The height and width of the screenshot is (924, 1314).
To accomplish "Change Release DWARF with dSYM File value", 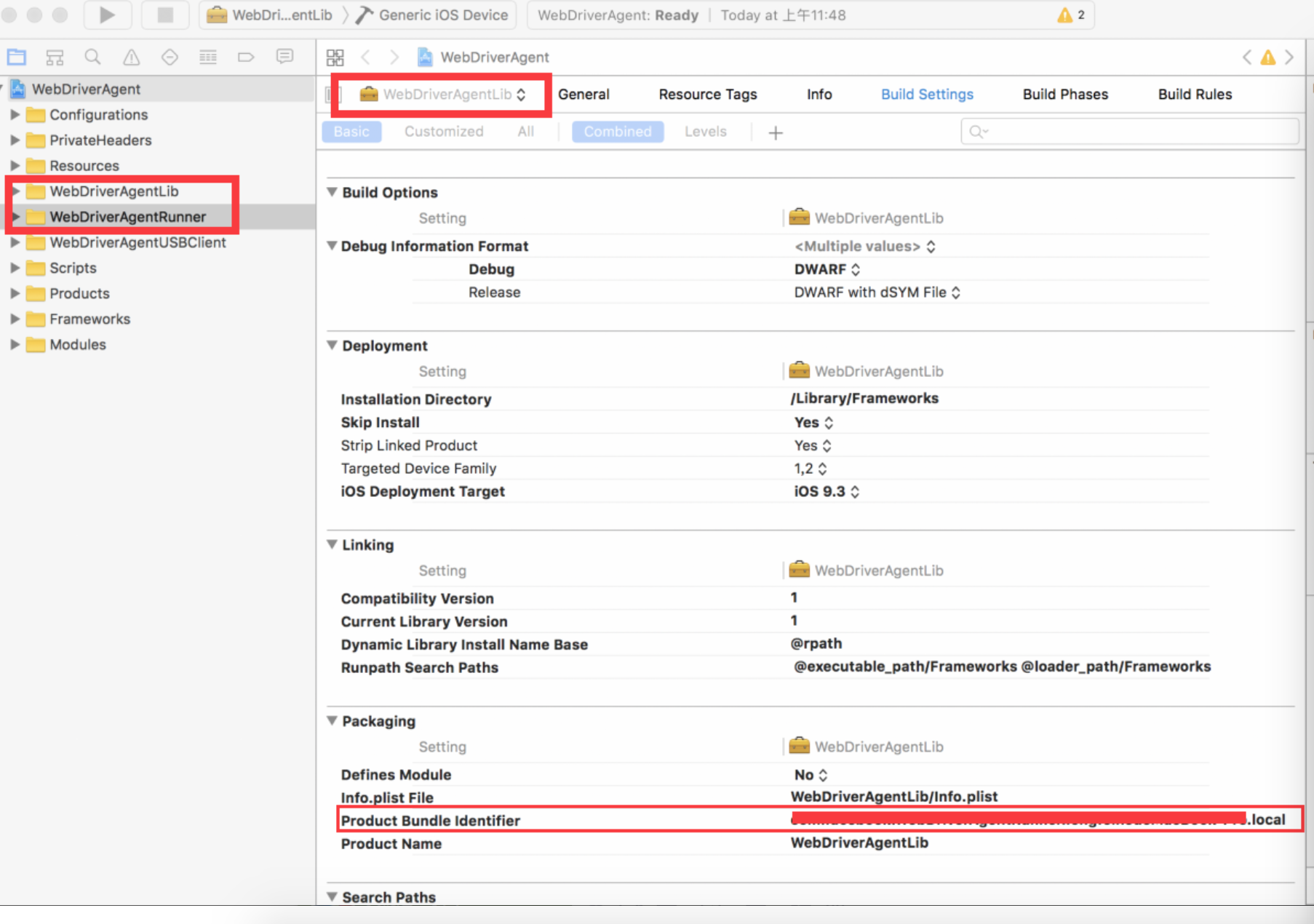I will (877, 292).
